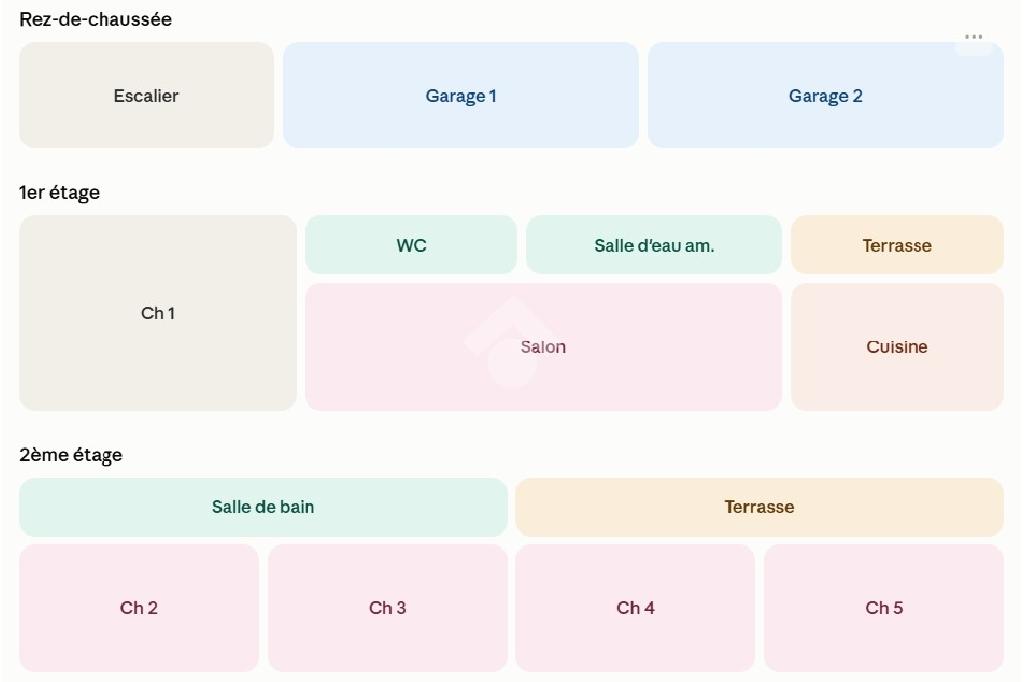Open the Salon room tile

[x=543, y=347]
